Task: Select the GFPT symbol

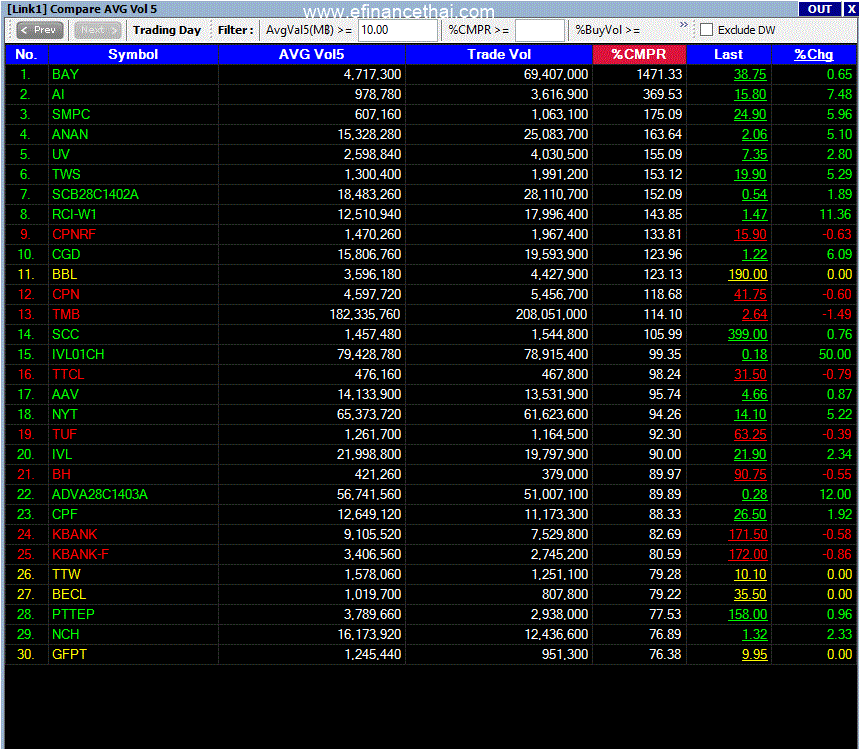Action: pyautogui.click(x=69, y=654)
